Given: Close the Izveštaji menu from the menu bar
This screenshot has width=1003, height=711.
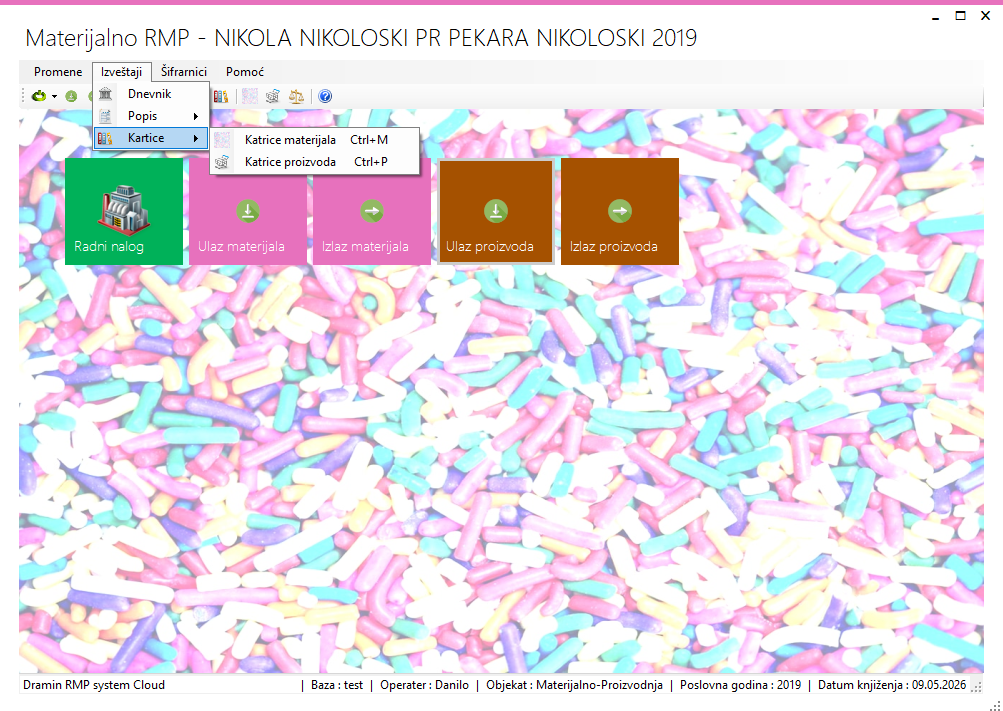Looking at the screenshot, I should click(122, 72).
